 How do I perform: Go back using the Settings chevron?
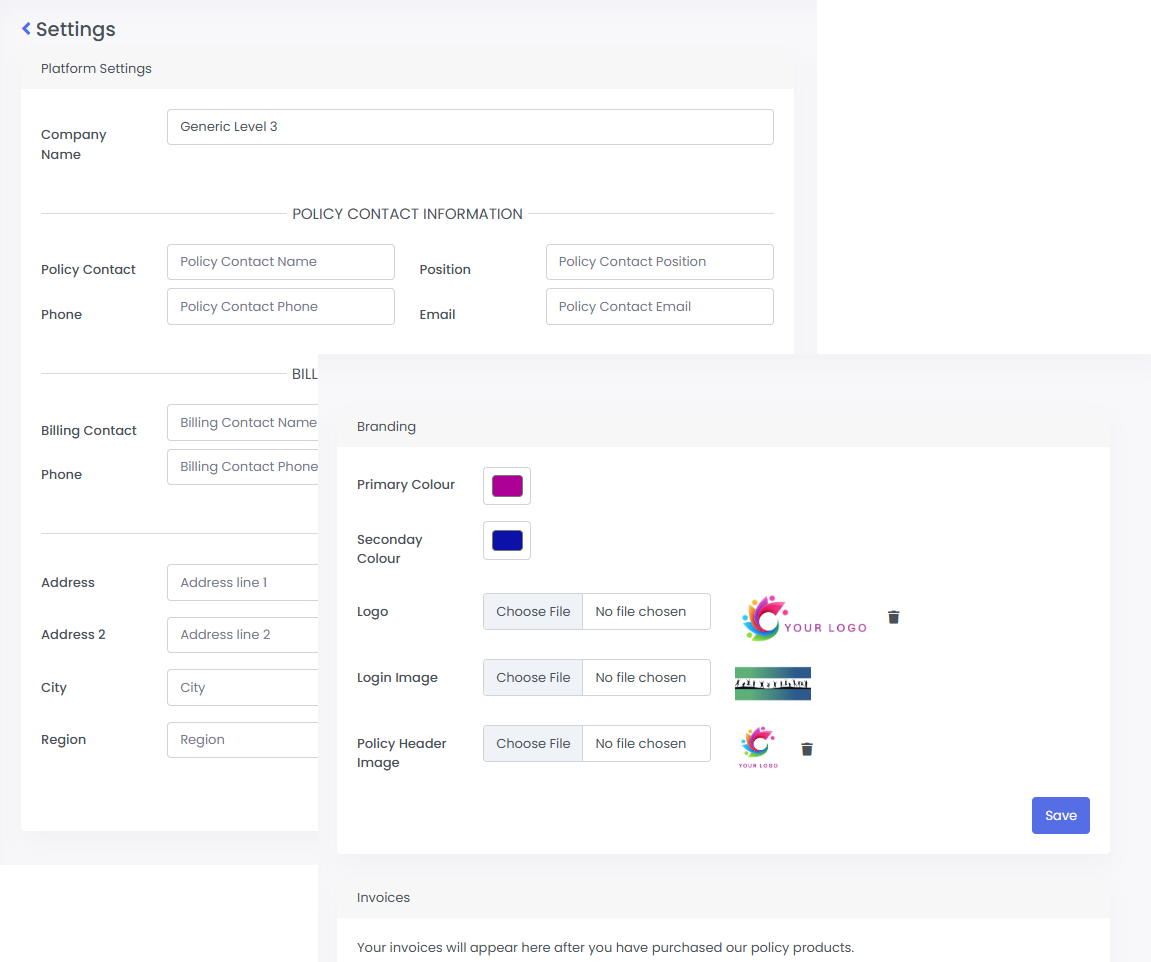26,29
